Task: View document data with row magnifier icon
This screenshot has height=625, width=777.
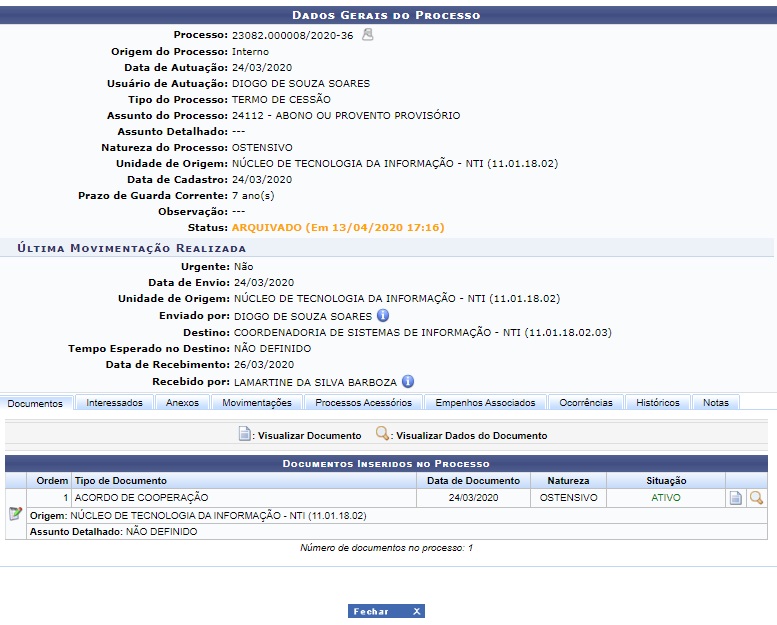Action: coord(756,498)
